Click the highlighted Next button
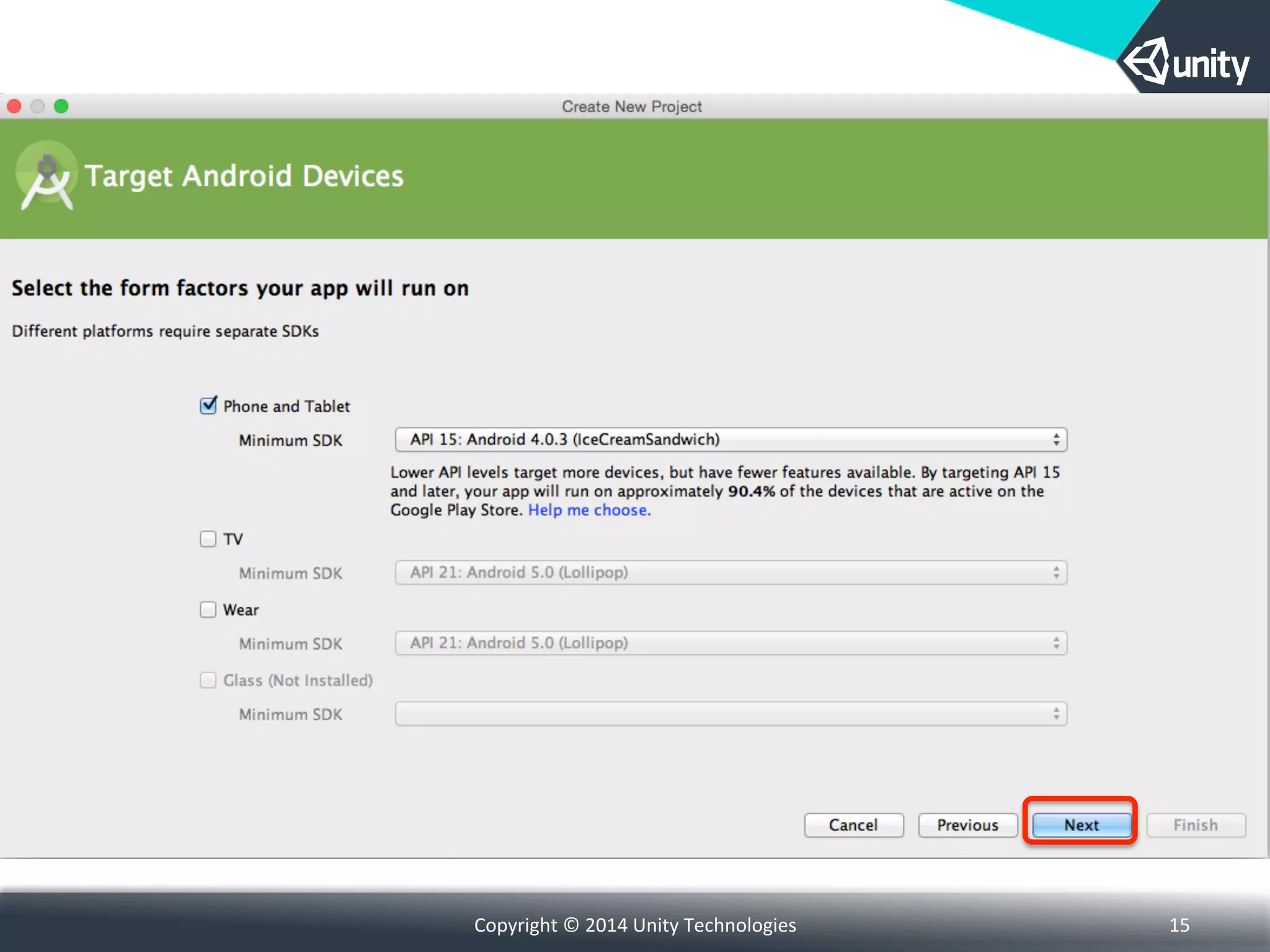Viewport: 1270px width, 952px height. coord(1081,826)
